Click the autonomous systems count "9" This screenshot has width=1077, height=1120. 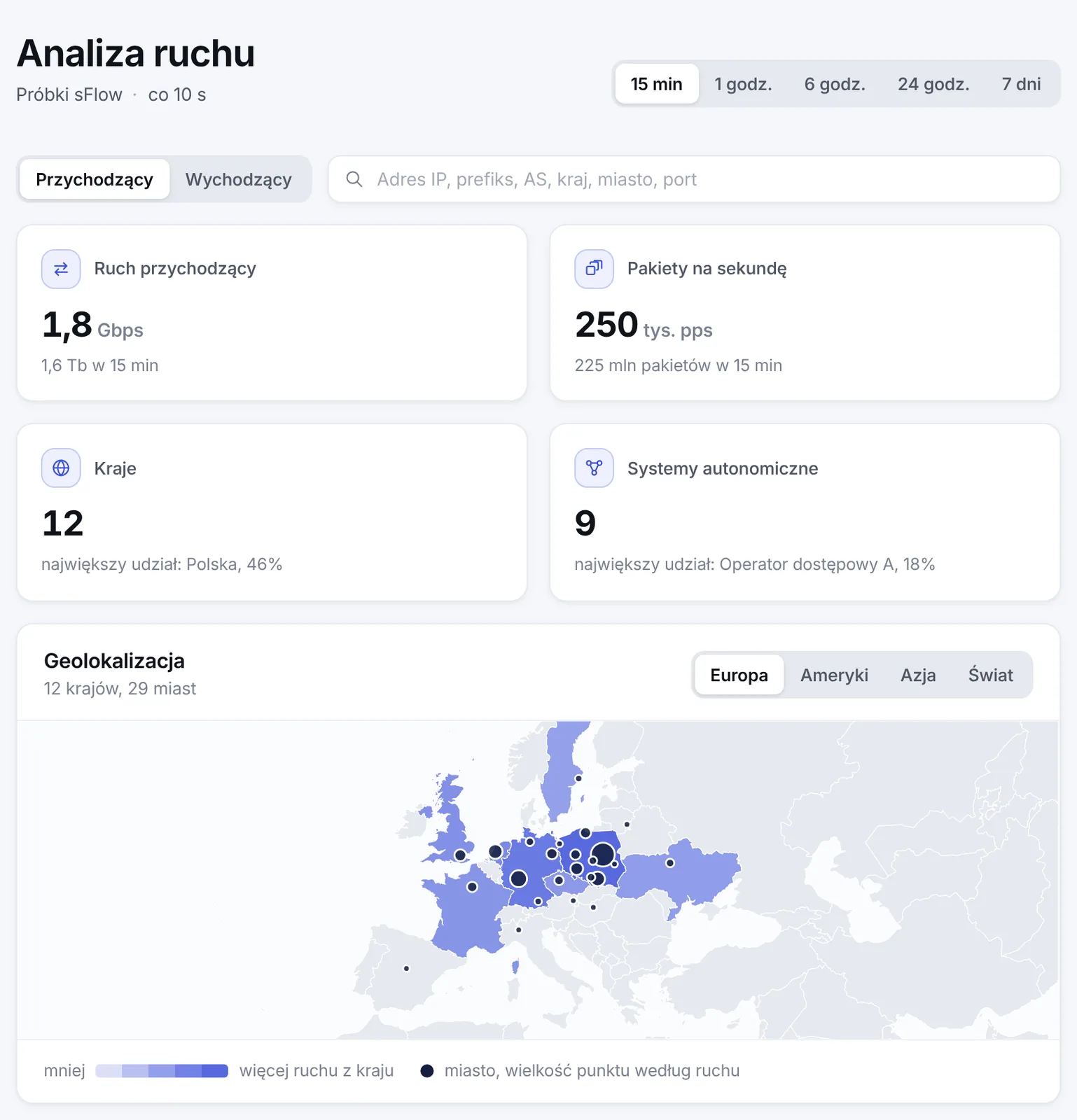tap(585, 524)
